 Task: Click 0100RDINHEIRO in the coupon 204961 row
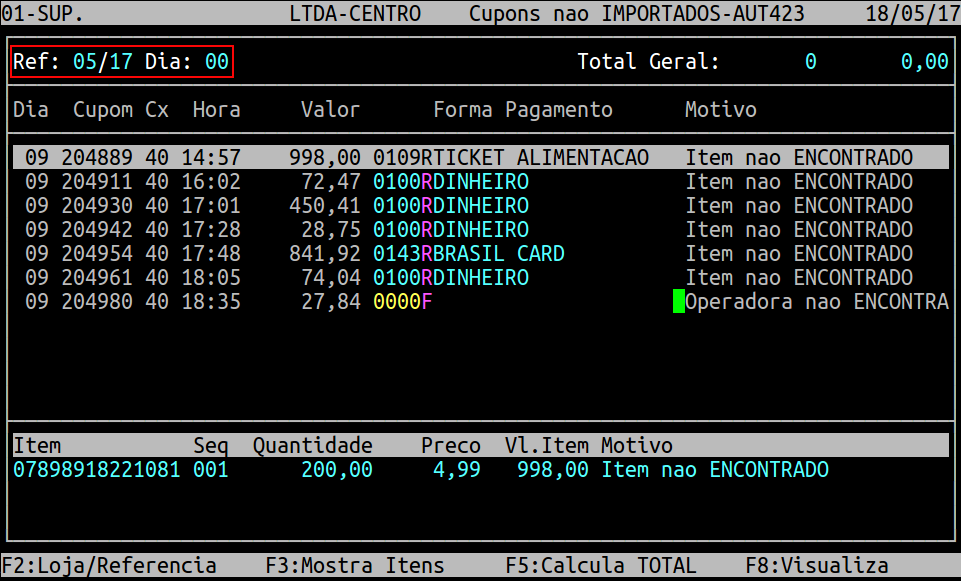[x=450, y=278]
